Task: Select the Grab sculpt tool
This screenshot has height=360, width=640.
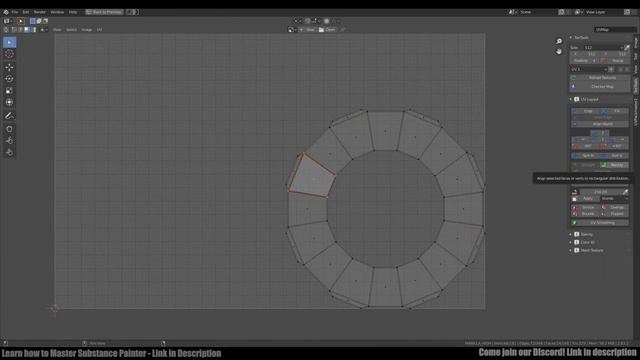Action: coord(9,129)
